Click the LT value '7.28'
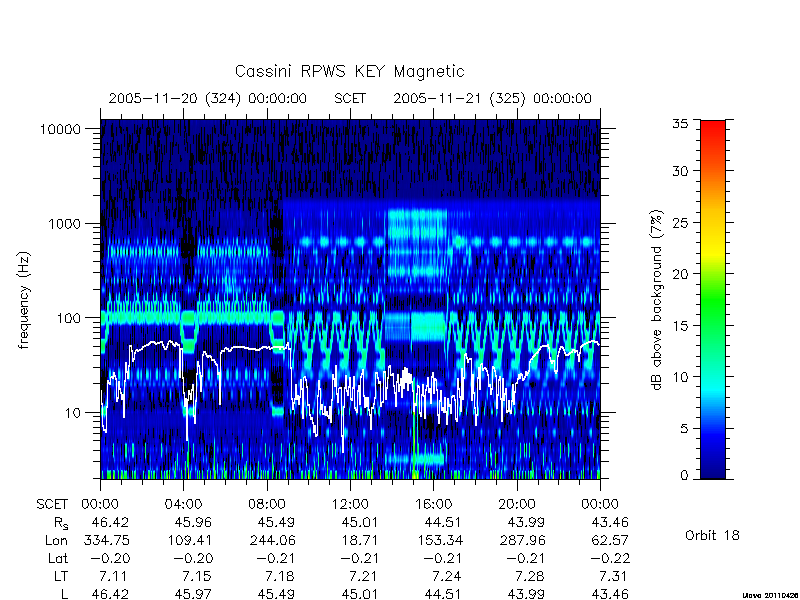The width and height of the screenshot is (800, 600). pos(530,577)
